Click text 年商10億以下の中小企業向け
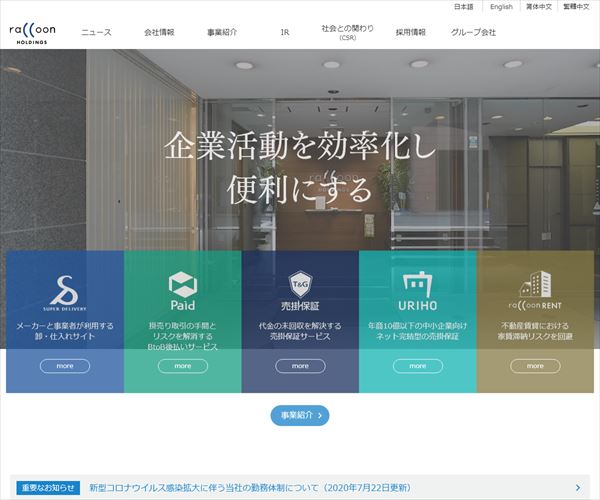Image resolution: width=600 pixels, height=500 pixels. [x=417, y=326]
